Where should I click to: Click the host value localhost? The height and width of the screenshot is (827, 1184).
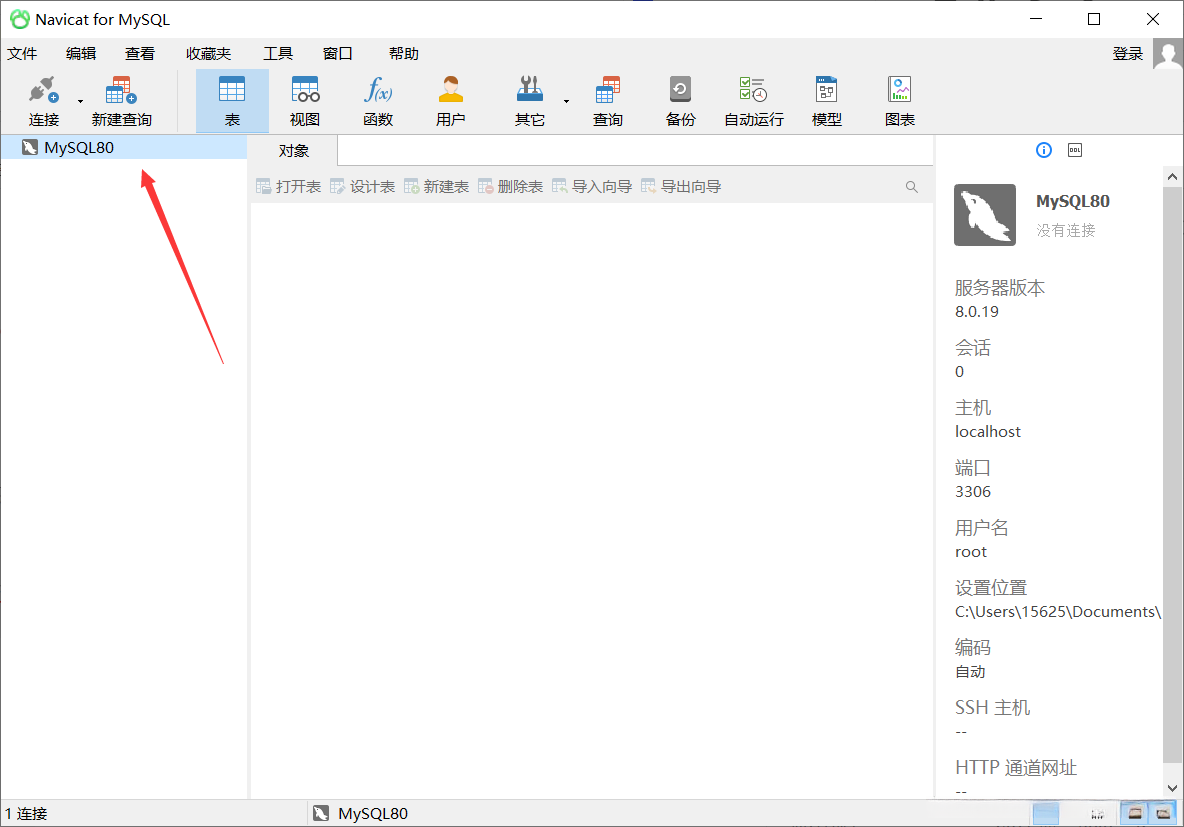pyautogui.click(x=988, y=431)
